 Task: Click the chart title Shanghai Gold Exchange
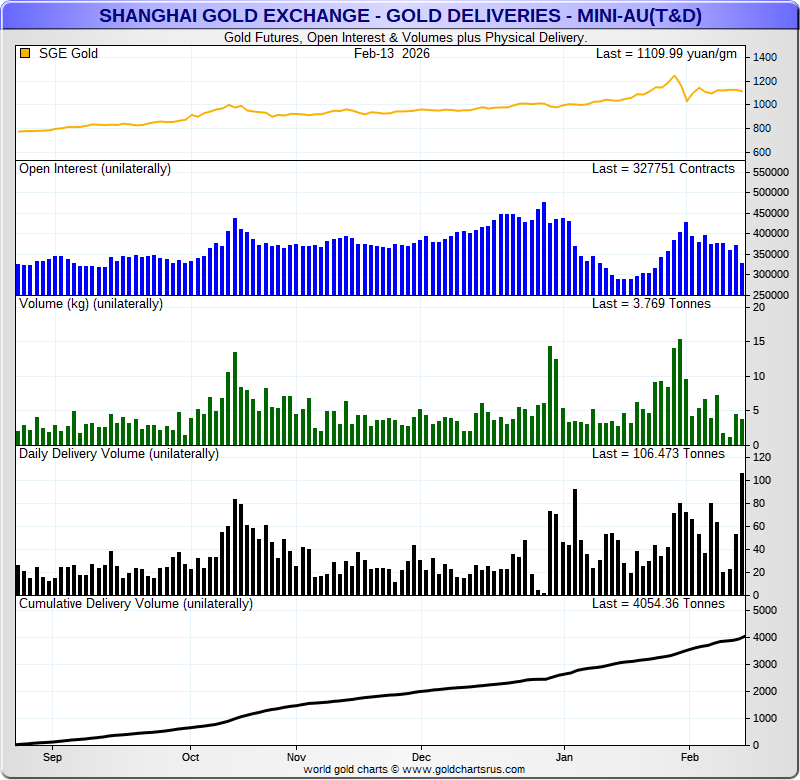point(399,16)
